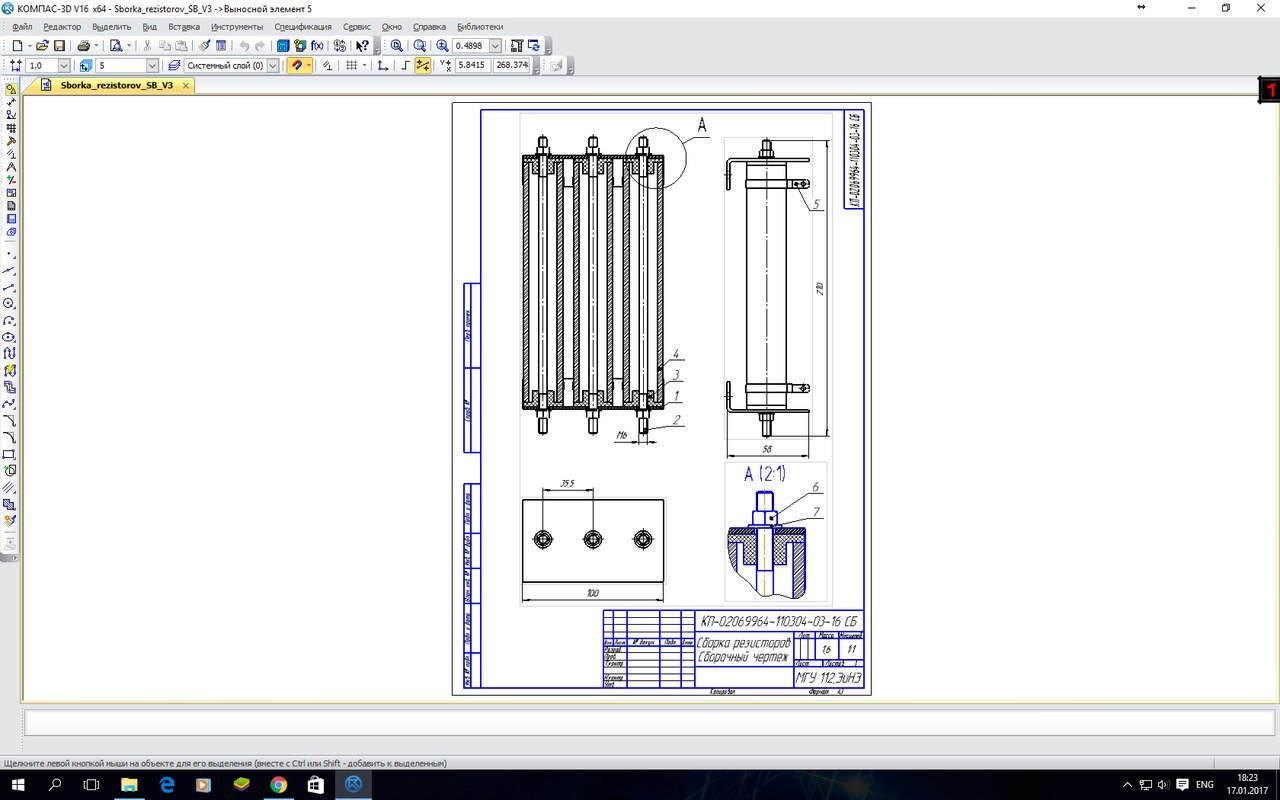
Task: Click the Y coordinate field 268.374
Action: (511, 65)
